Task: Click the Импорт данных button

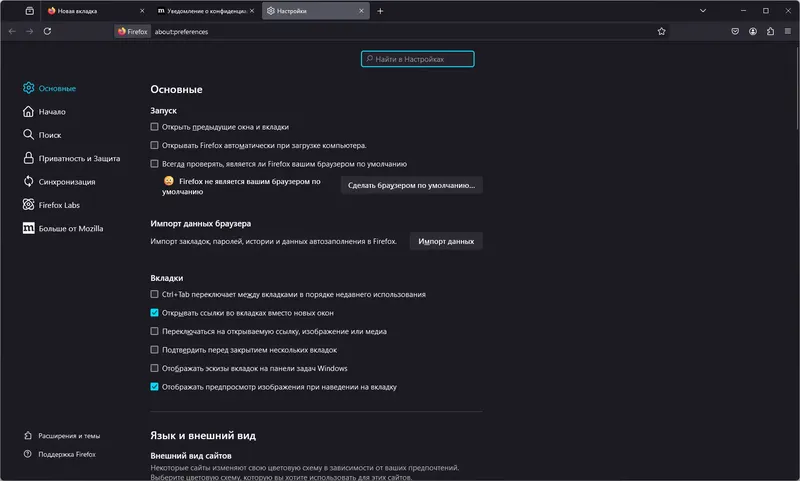Action: point(446,241)
